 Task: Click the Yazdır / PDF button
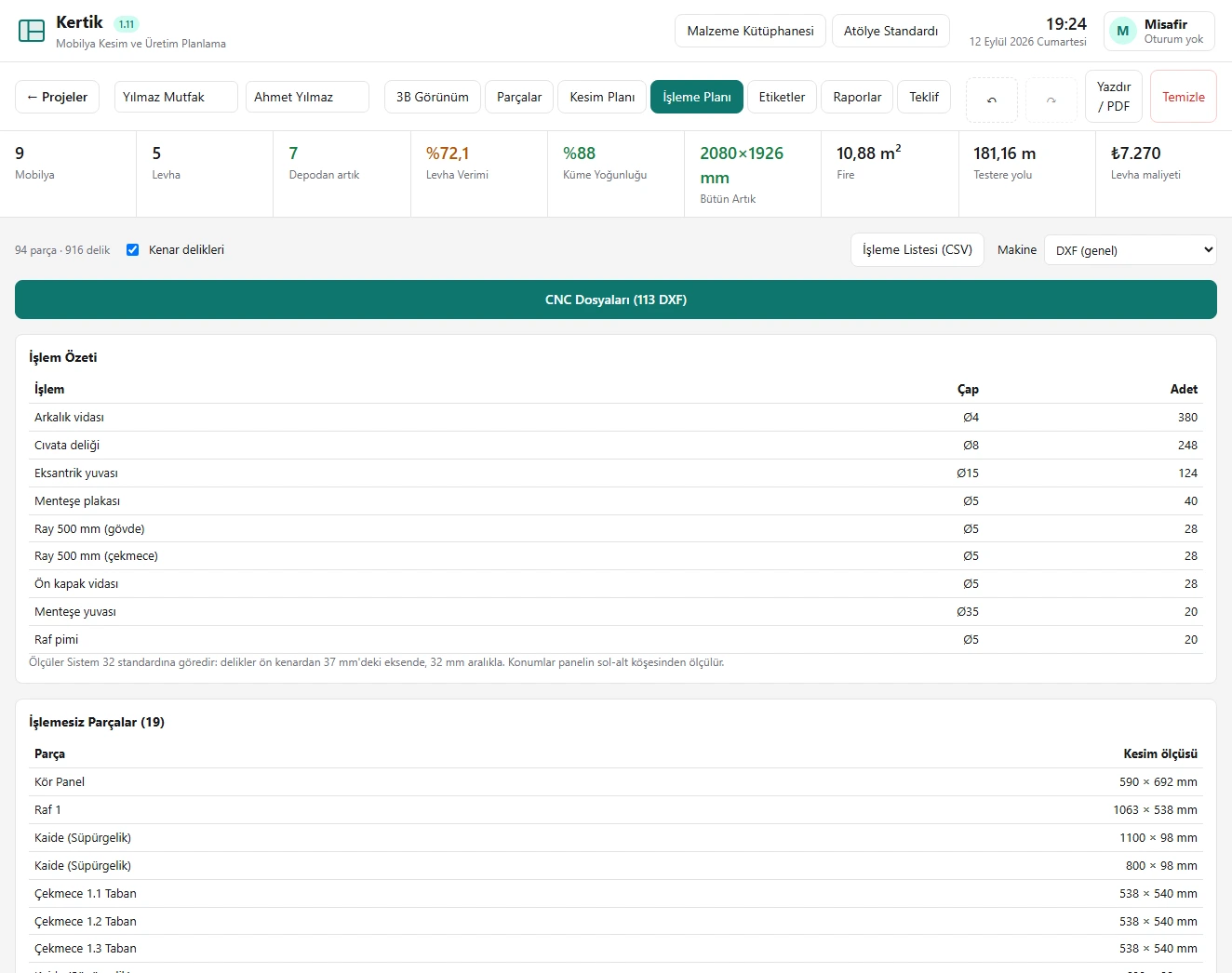coord(1114,97)
